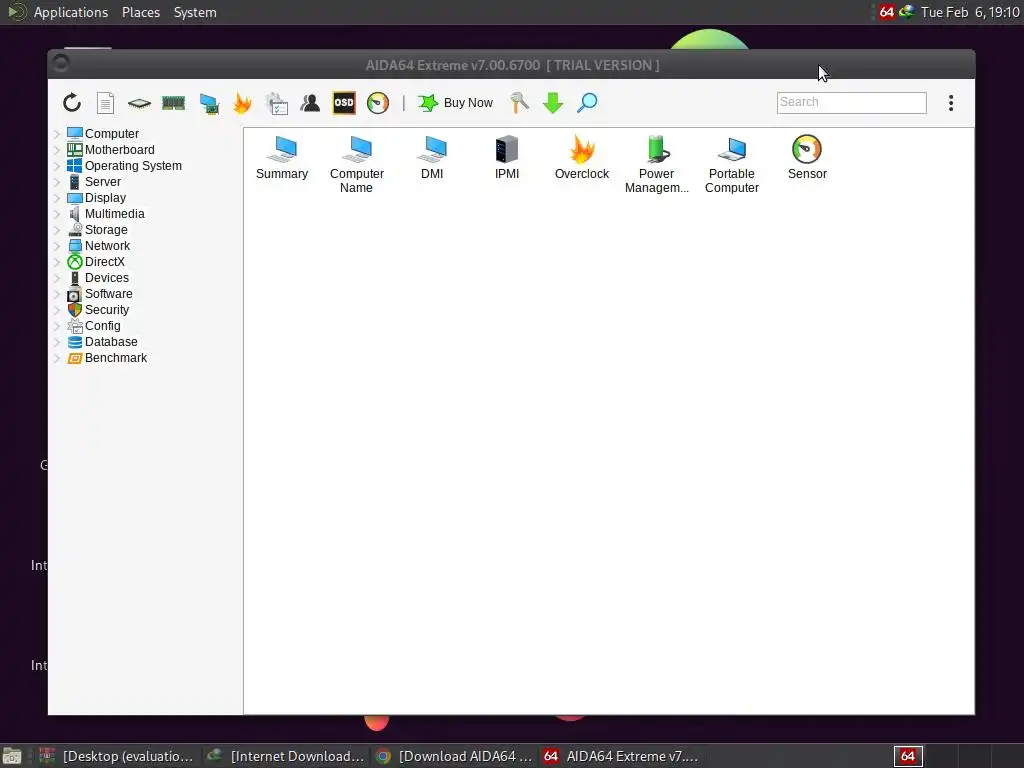Click the CPU chip toolbar icon

coord(139,103)
